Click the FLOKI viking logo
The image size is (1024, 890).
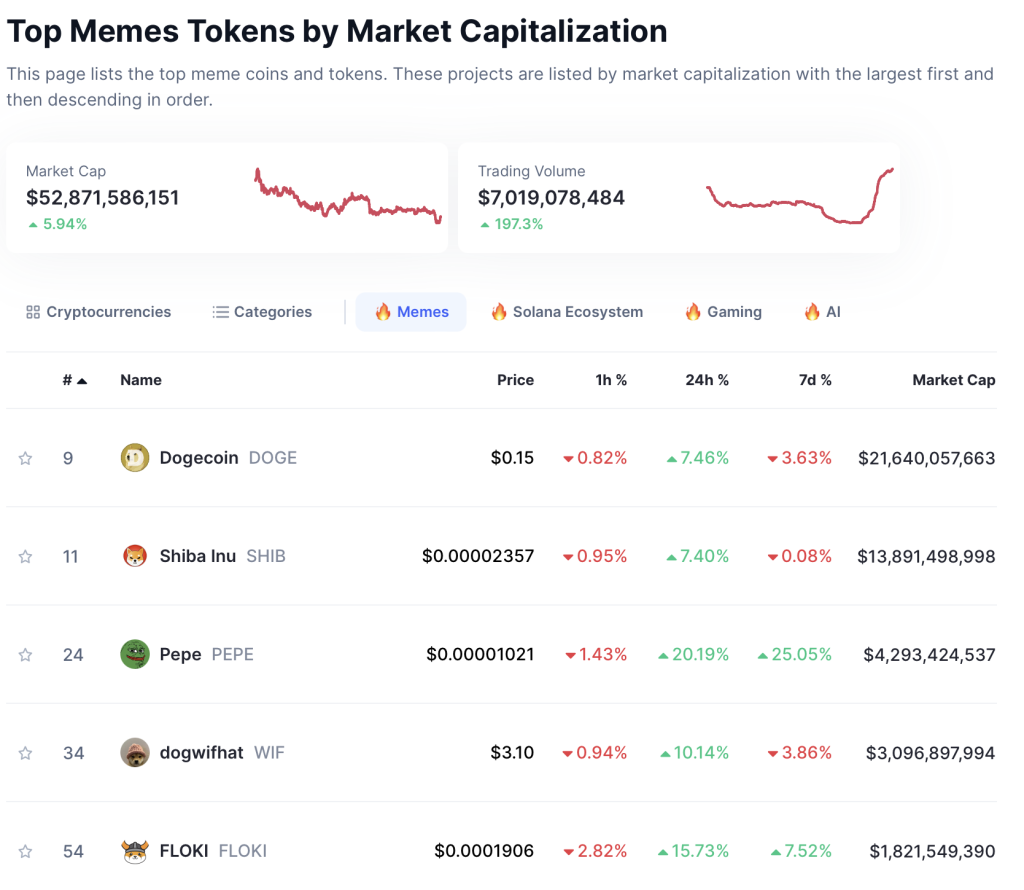tap(135, 851)
